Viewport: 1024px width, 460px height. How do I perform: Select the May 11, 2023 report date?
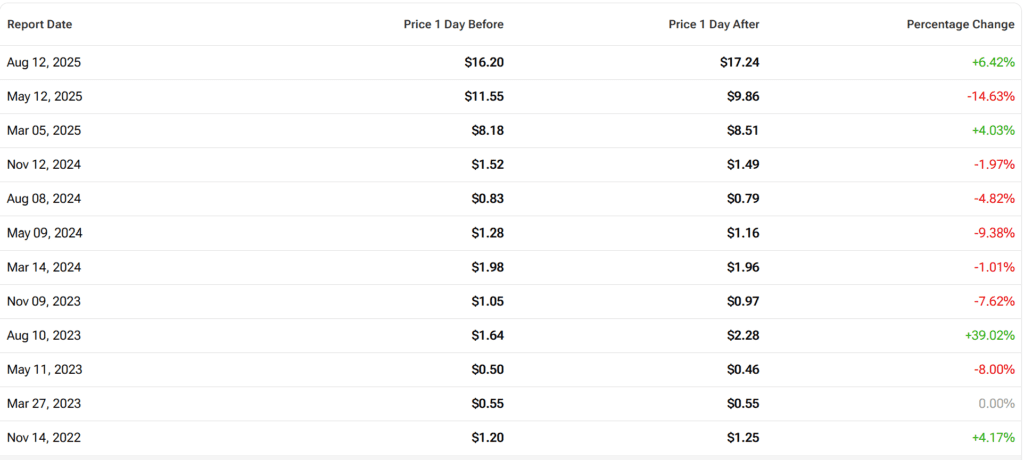[44, 369]
